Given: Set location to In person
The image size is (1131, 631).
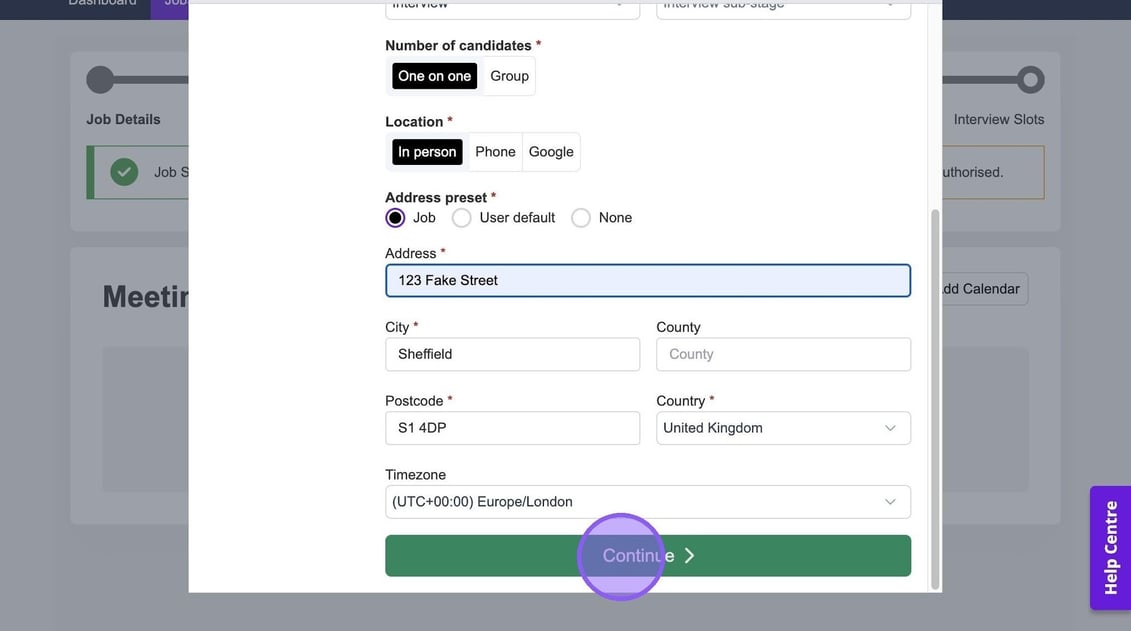Looking at the screenshot, I should pyautogui.click(x=427, y=152).
